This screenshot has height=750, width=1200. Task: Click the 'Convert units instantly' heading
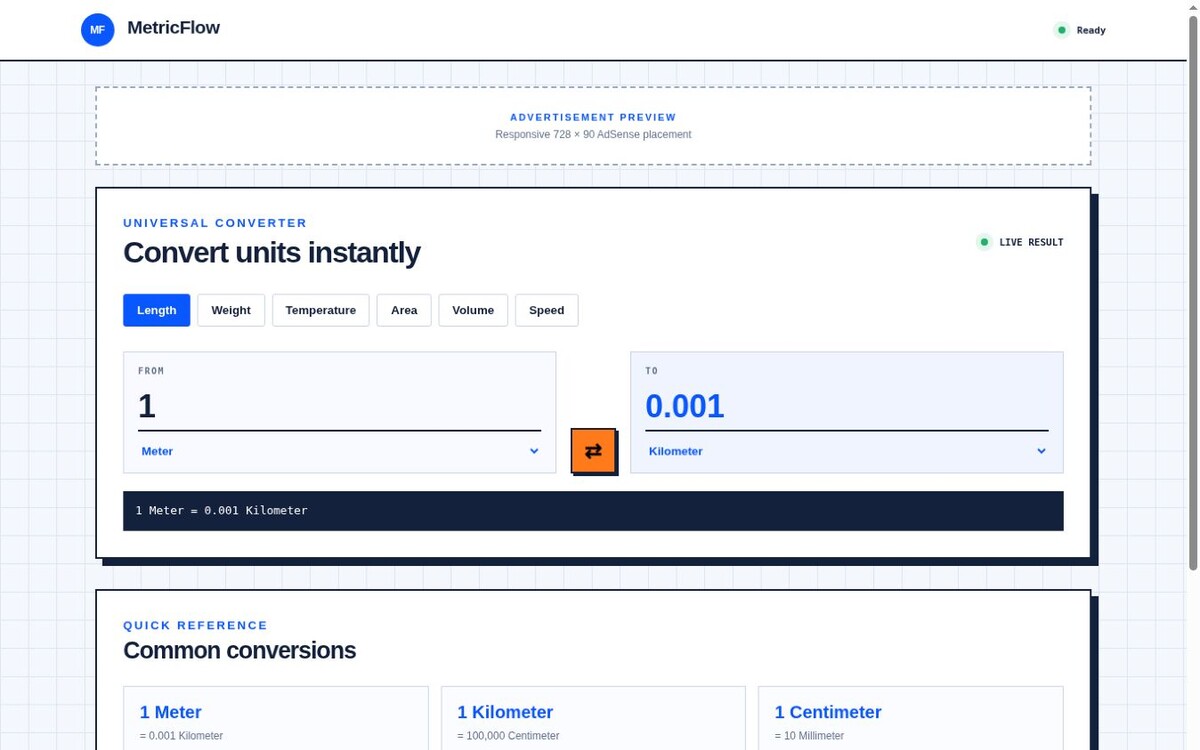[x=271, y=252]
